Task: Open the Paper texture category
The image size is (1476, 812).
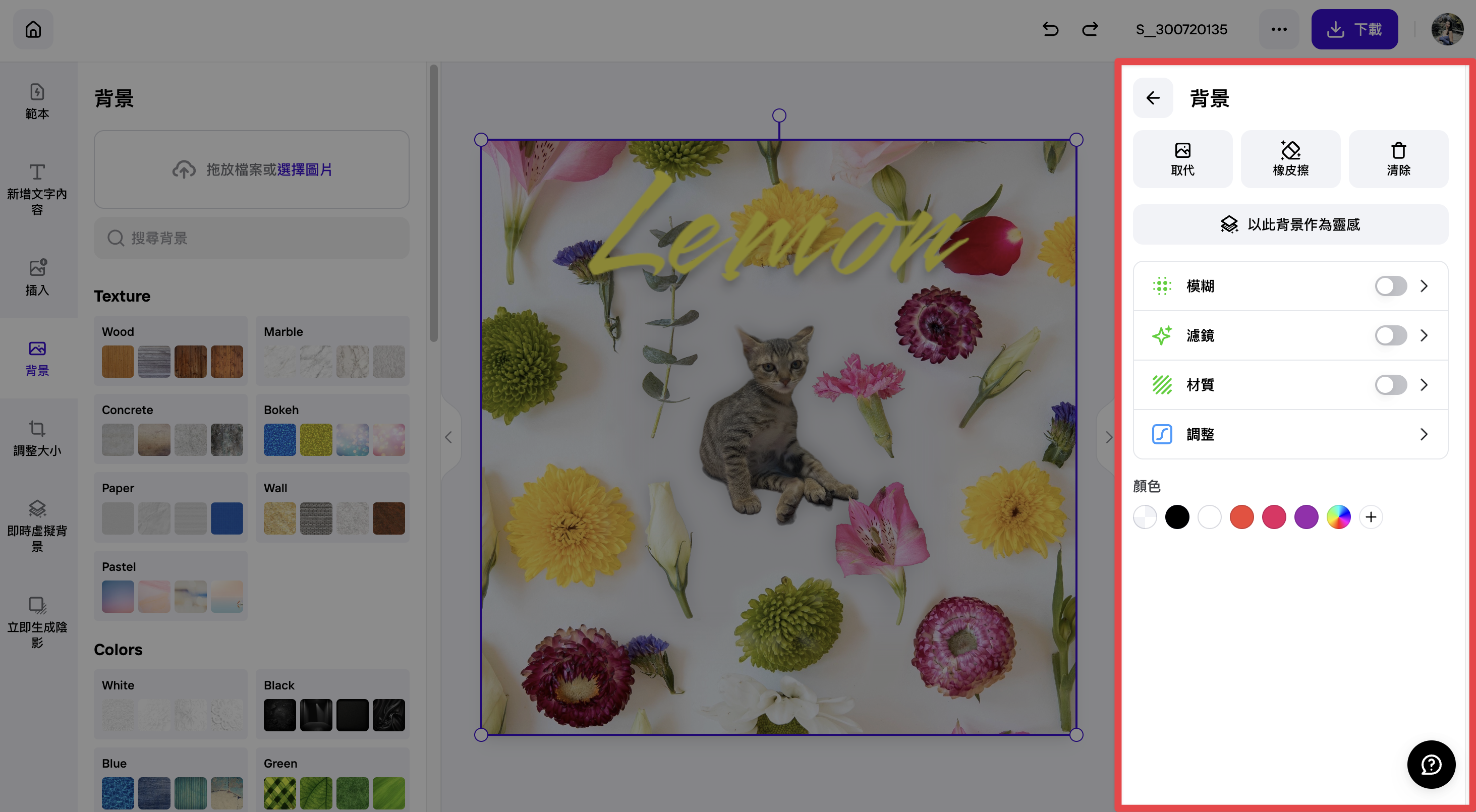Action: 171,507
